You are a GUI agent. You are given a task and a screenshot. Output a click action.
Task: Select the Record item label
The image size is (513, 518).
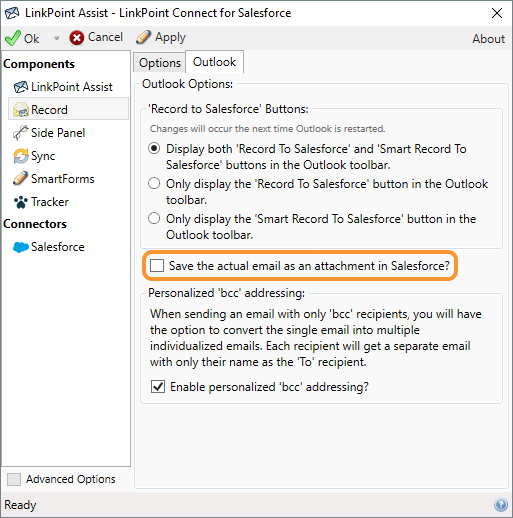(49, 110)
